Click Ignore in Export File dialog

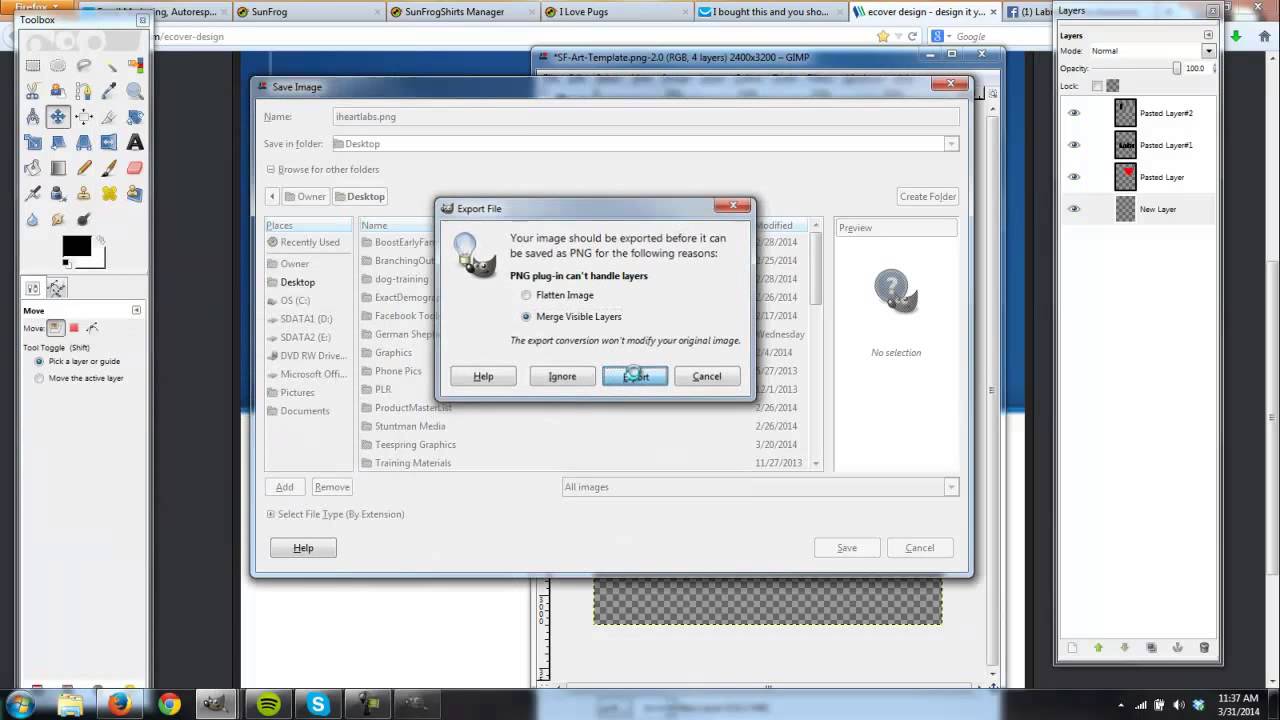coord(562,376)
